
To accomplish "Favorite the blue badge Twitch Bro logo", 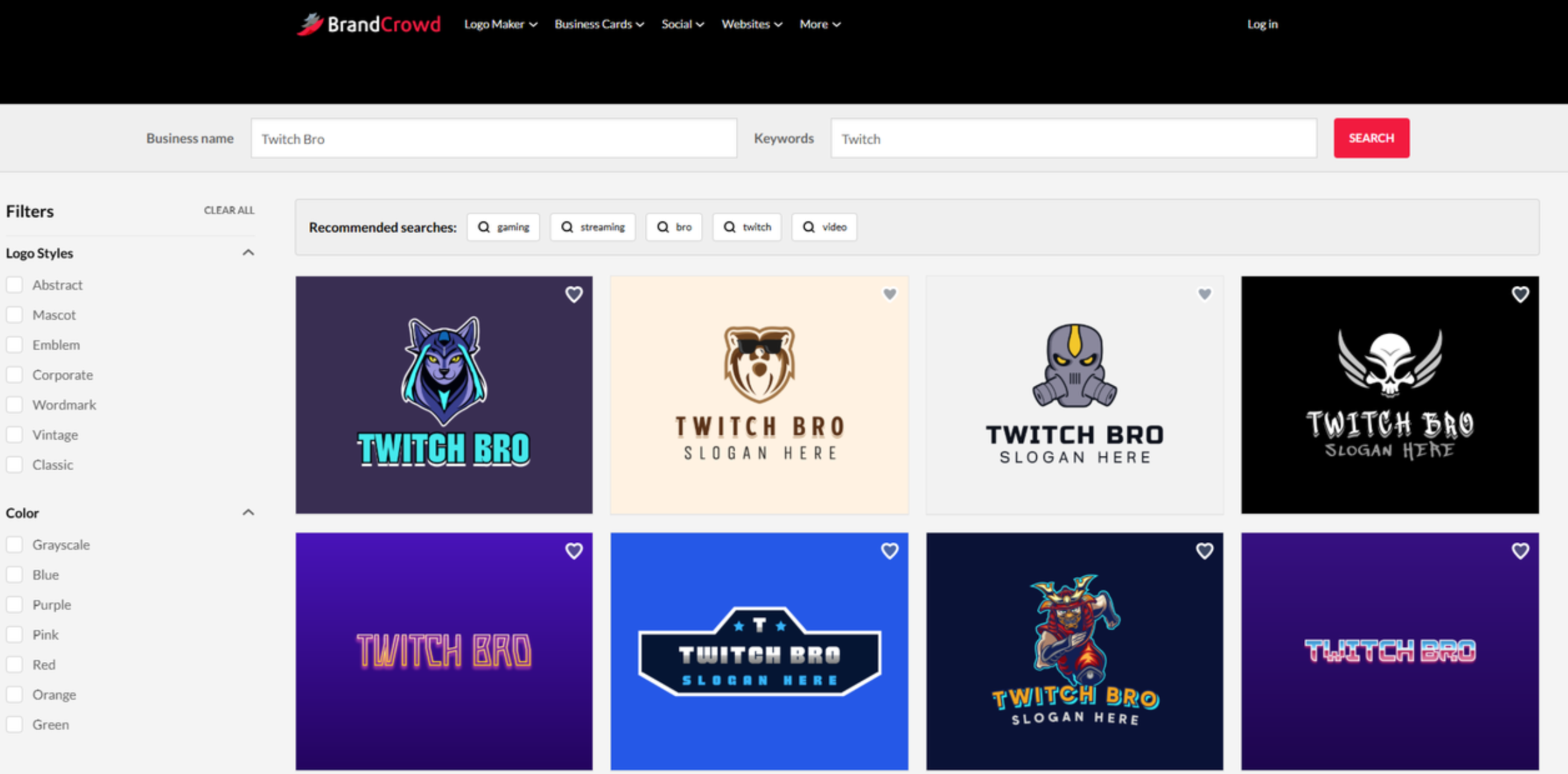I will click(x=890, y=551).
